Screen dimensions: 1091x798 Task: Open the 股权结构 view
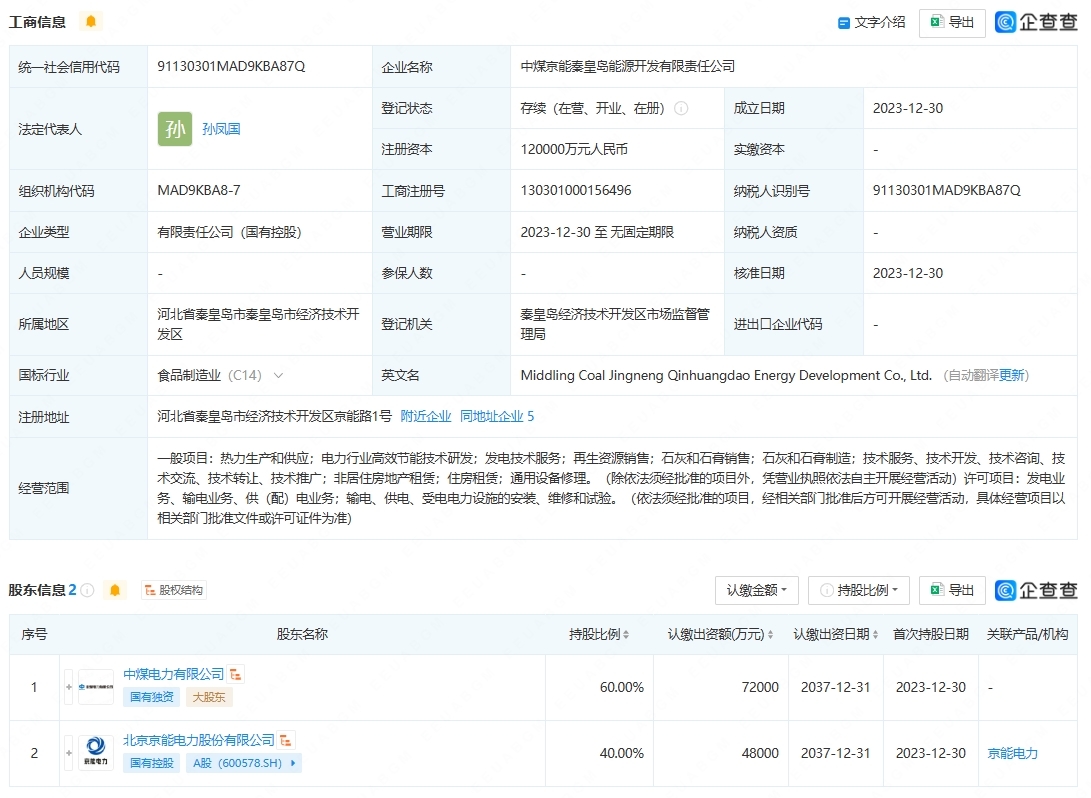(173, 590)
